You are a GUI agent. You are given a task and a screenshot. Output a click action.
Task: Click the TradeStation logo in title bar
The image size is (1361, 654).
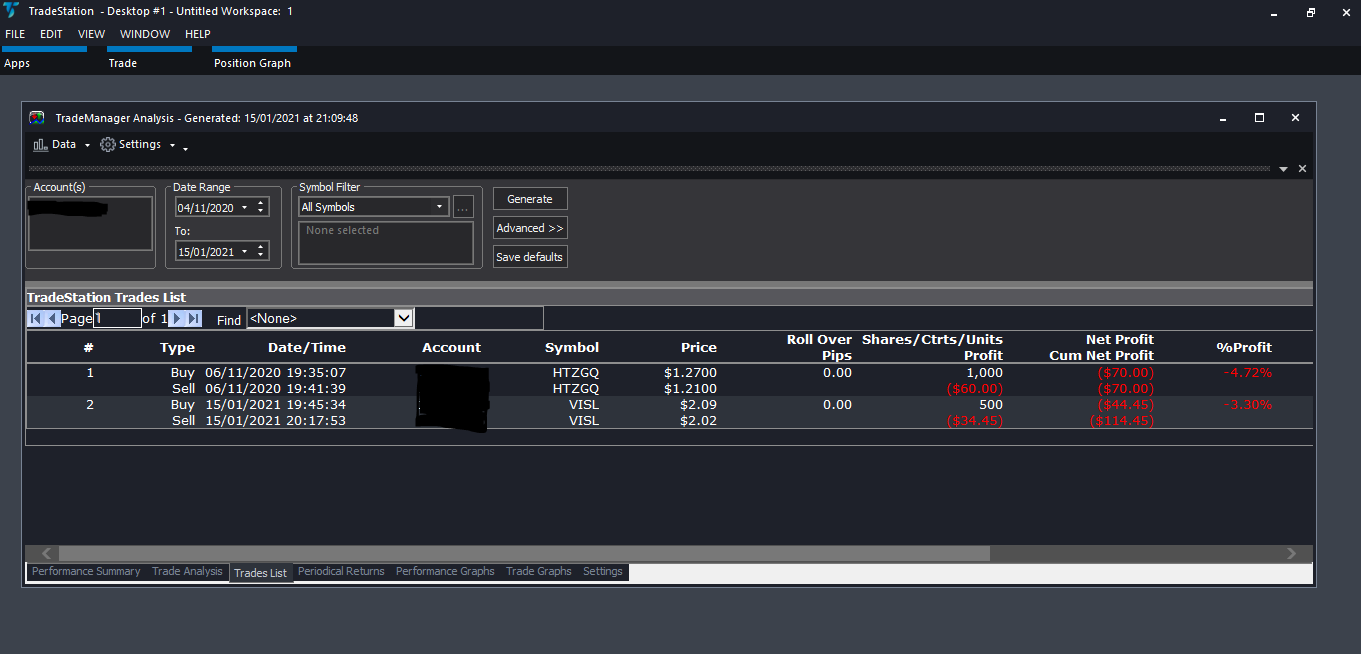9,11
